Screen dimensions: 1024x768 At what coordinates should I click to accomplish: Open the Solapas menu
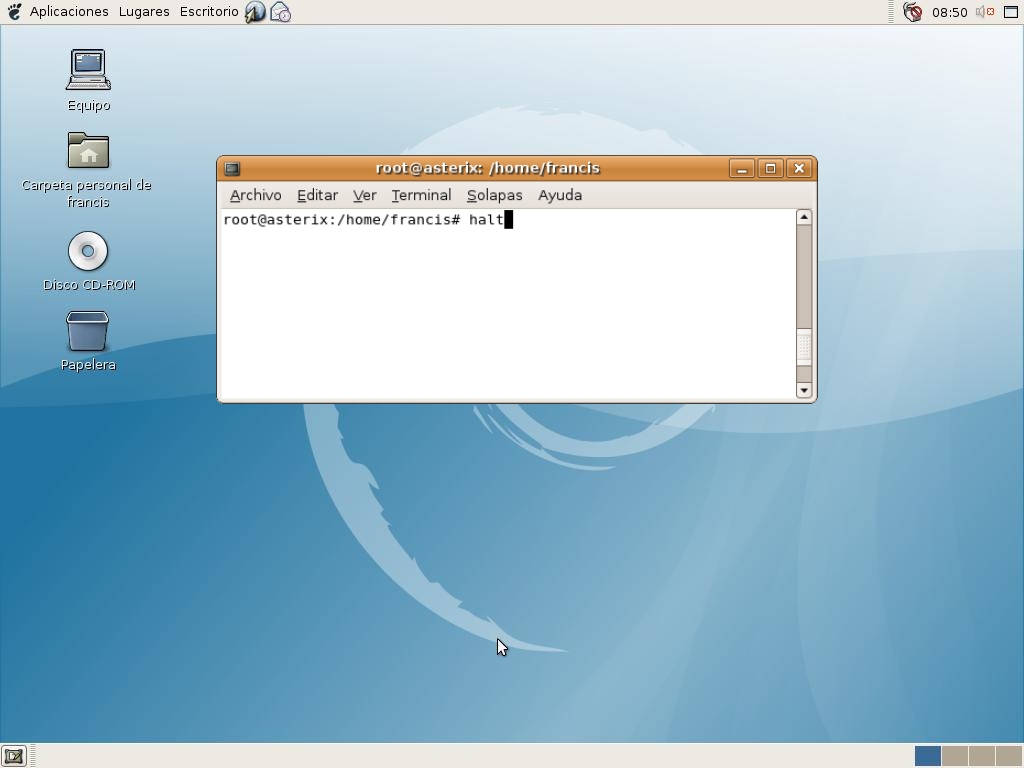(x=494, y=195)
